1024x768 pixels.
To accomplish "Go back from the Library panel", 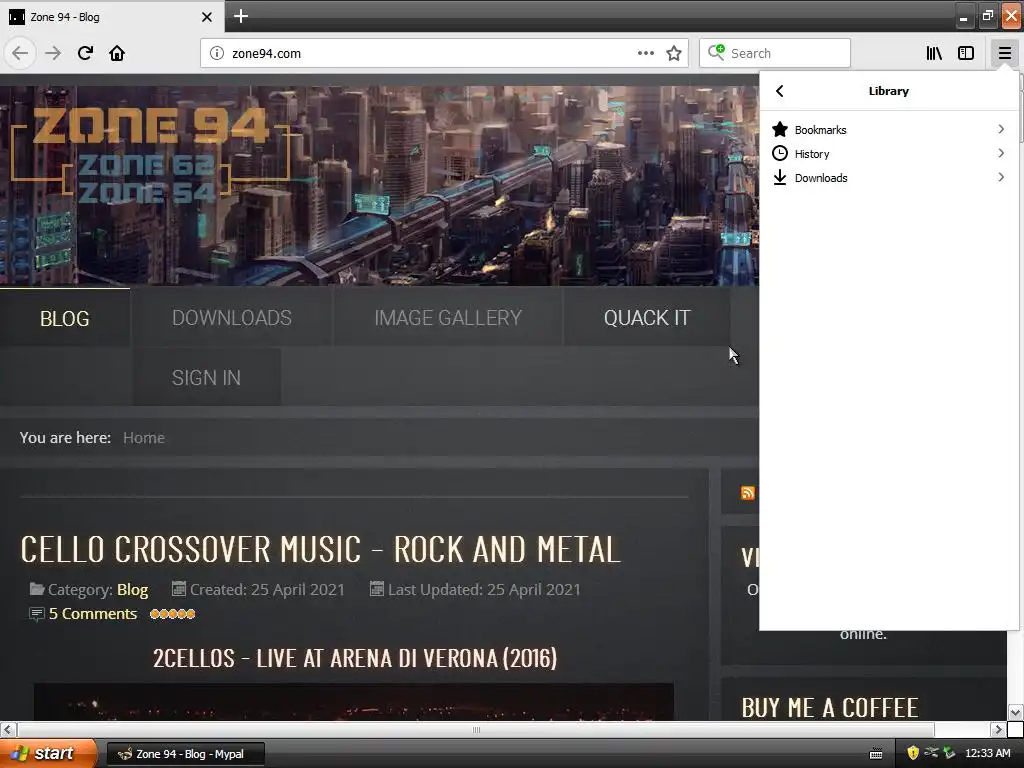I will [x=780, y=91].
